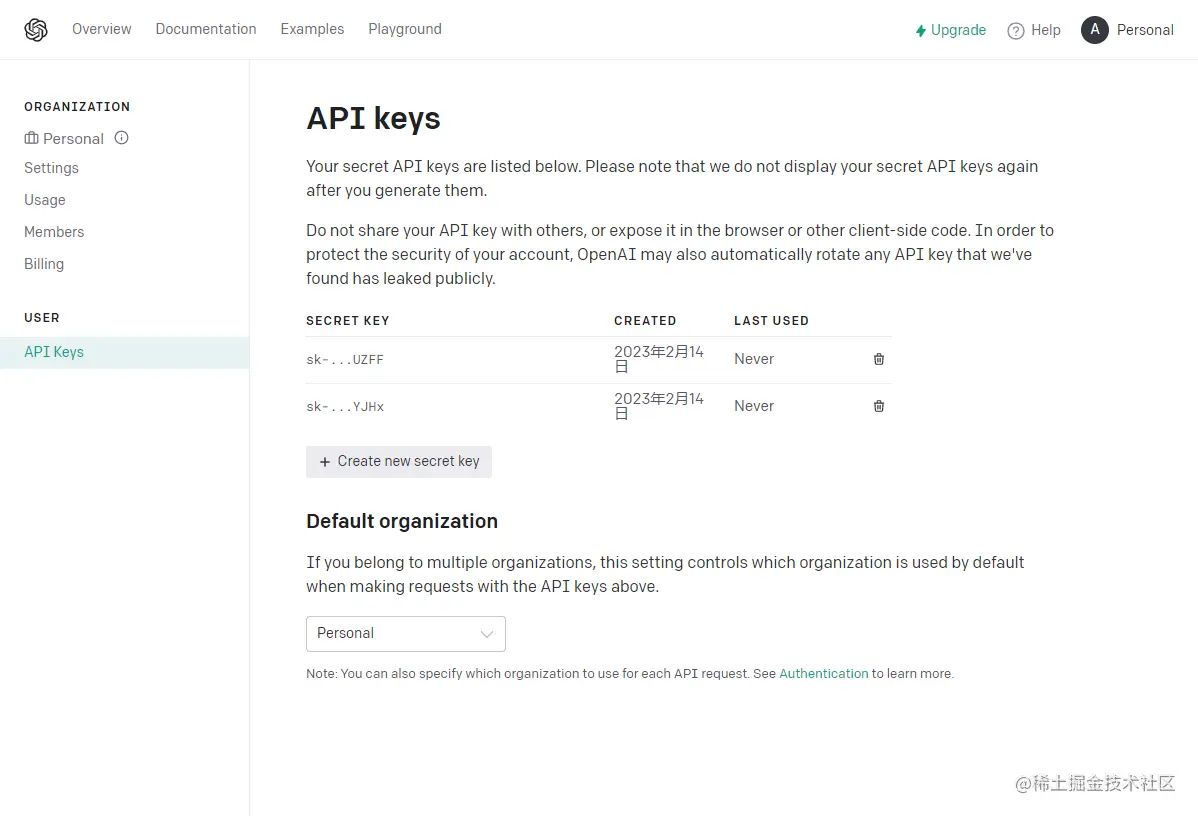
Task: Click the plus icon on Create new secret key
Action: tap(325, 462)
